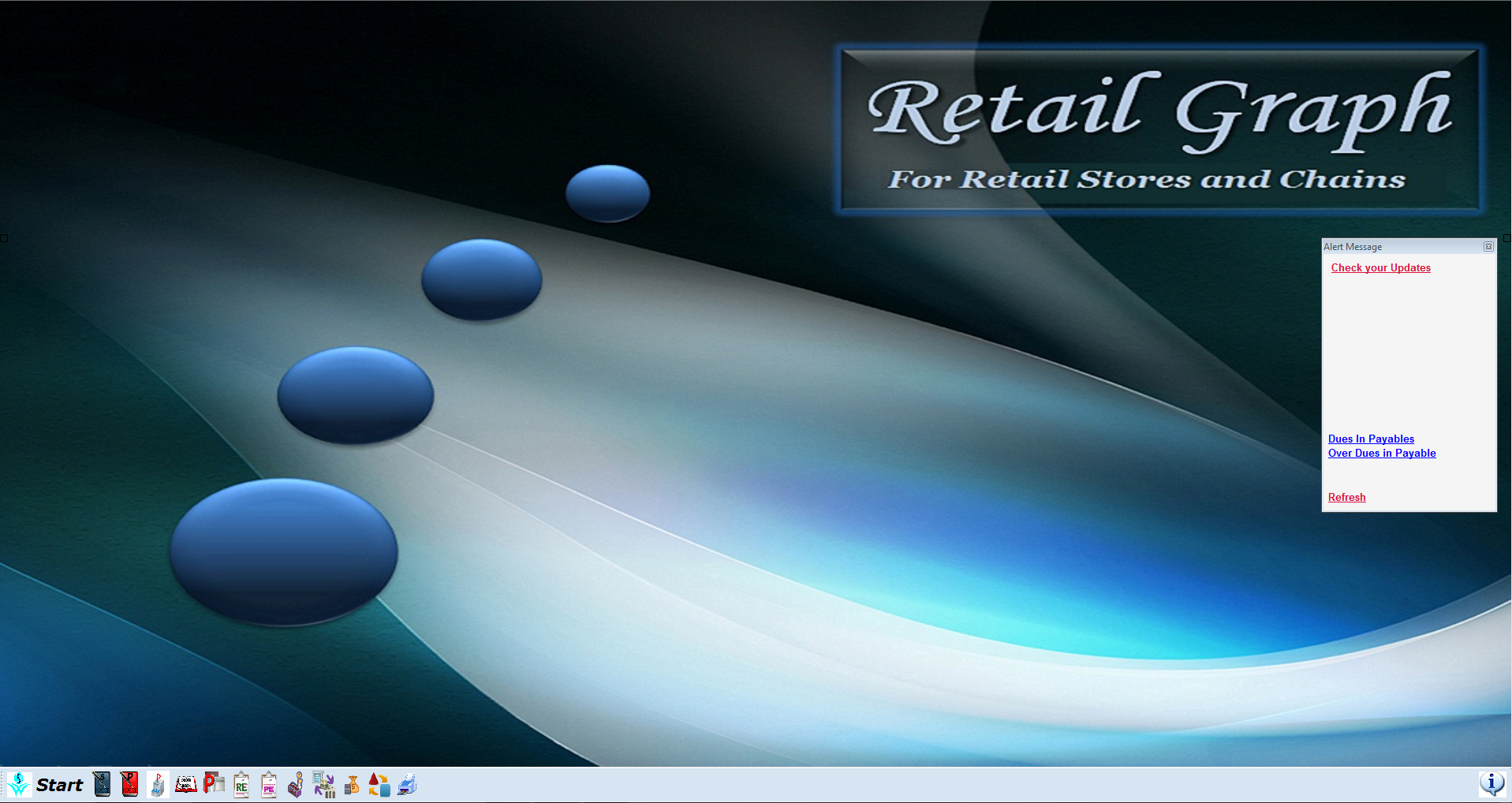Viewport: 1512px width, 803px height.
Task: Open the PE clipboard icon
Action: tap(269, 784)
